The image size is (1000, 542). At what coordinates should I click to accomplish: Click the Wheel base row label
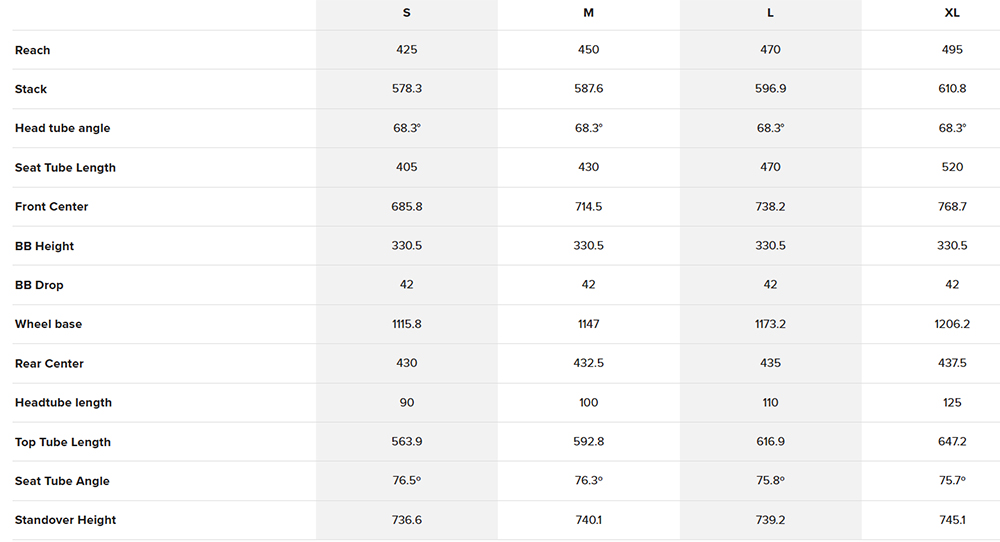(x=49, y=324)
